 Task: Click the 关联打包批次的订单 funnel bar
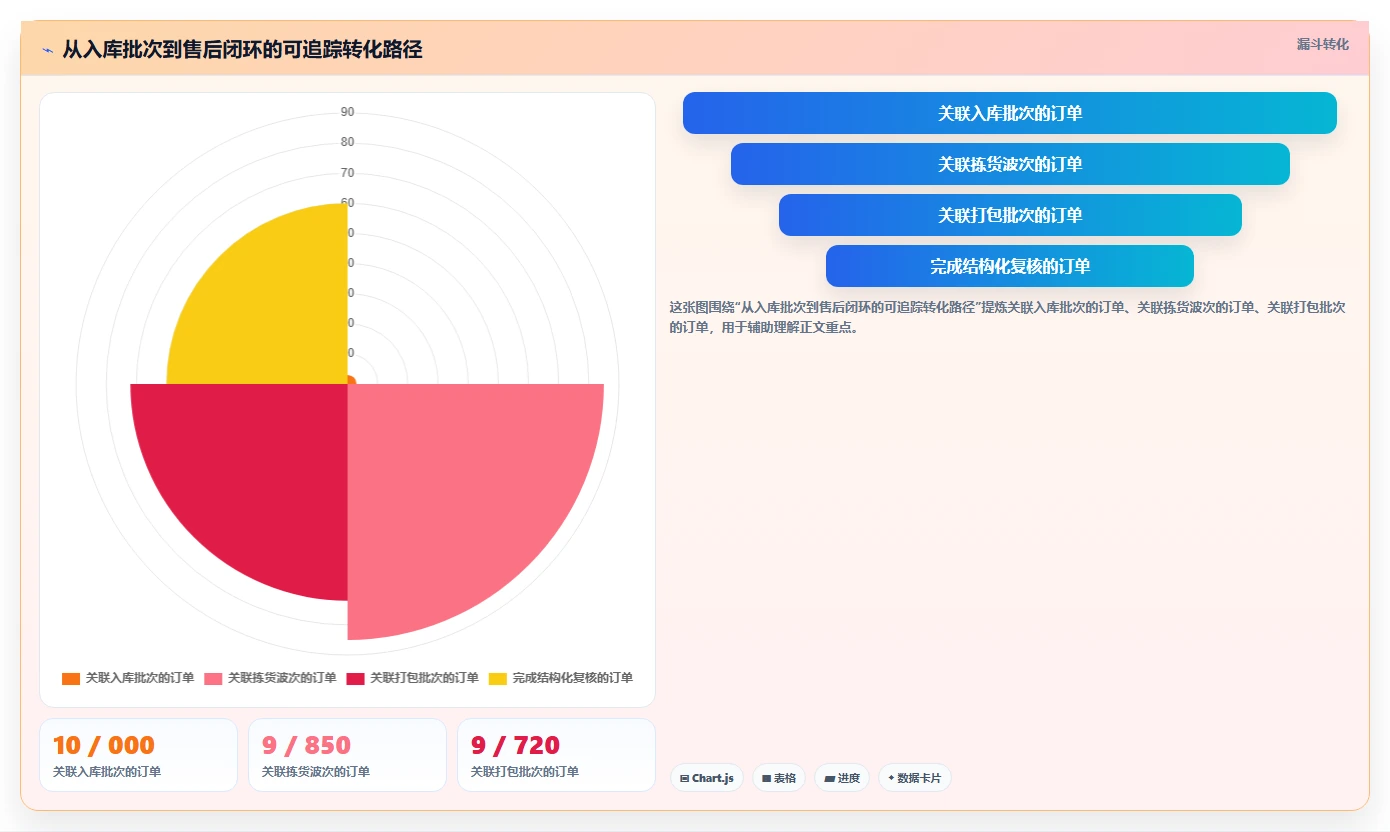pos(1009,215)
